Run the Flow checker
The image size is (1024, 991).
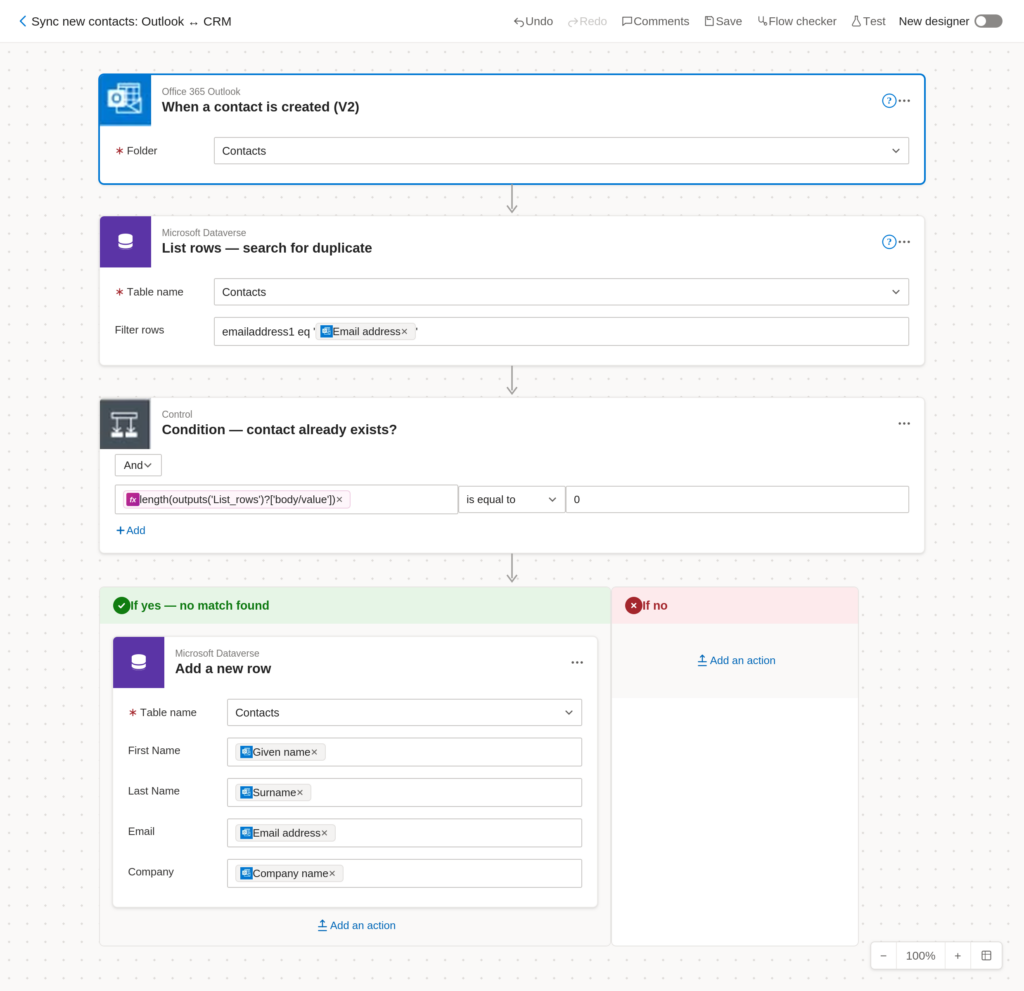[797, 22]
